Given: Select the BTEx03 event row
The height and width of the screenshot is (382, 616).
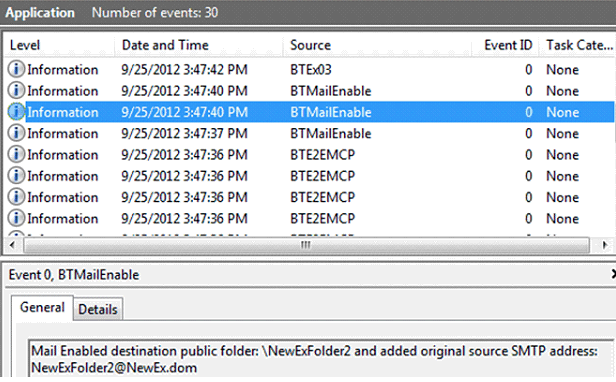Looking at the screenshot, I should (310, 70).
